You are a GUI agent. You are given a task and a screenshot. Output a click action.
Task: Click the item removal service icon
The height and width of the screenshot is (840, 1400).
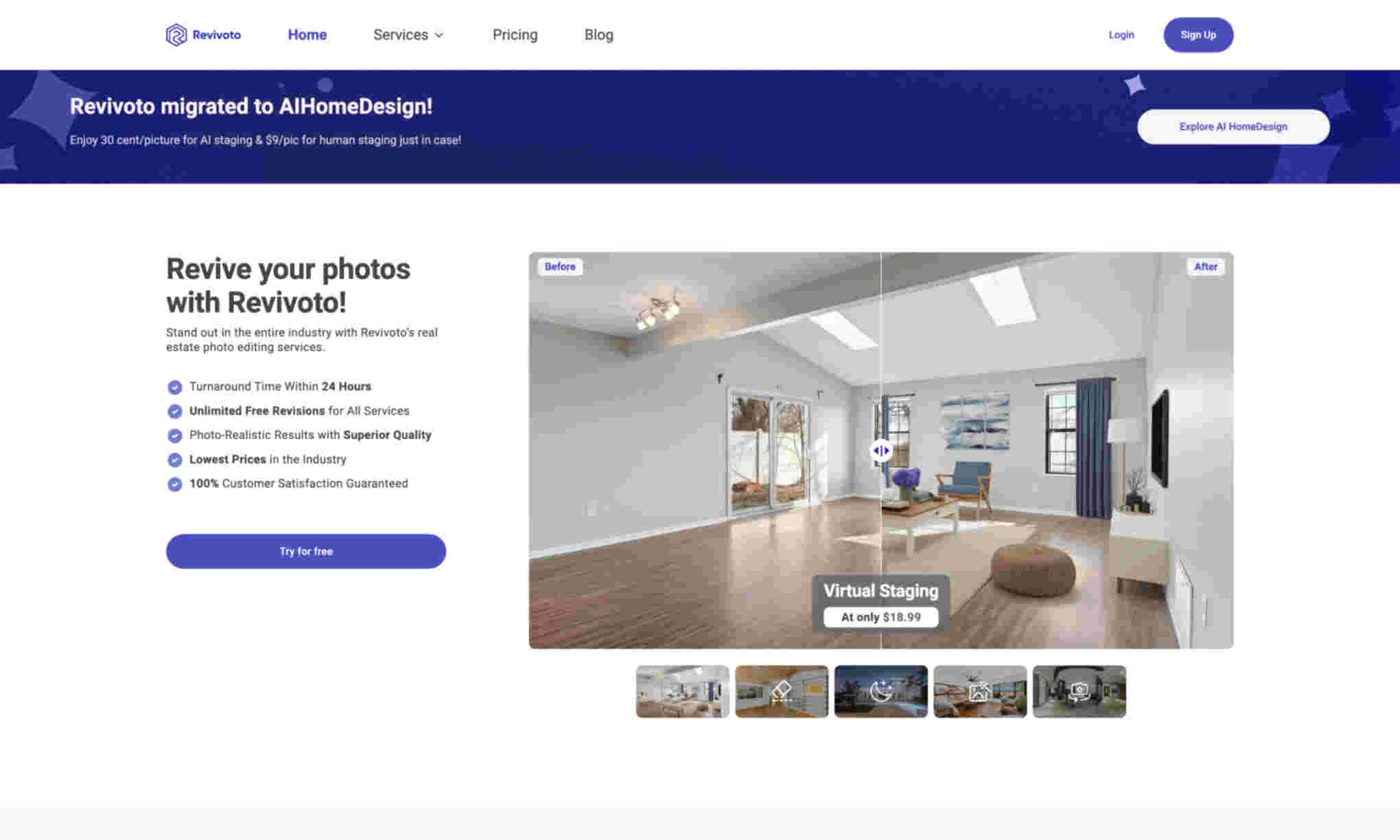(x=782, y=691)
